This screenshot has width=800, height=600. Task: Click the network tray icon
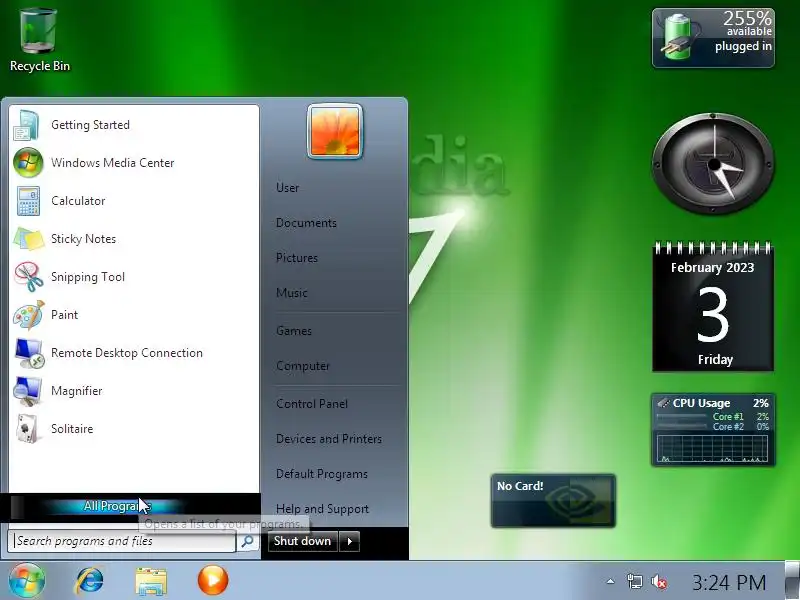tap(635, 582)
